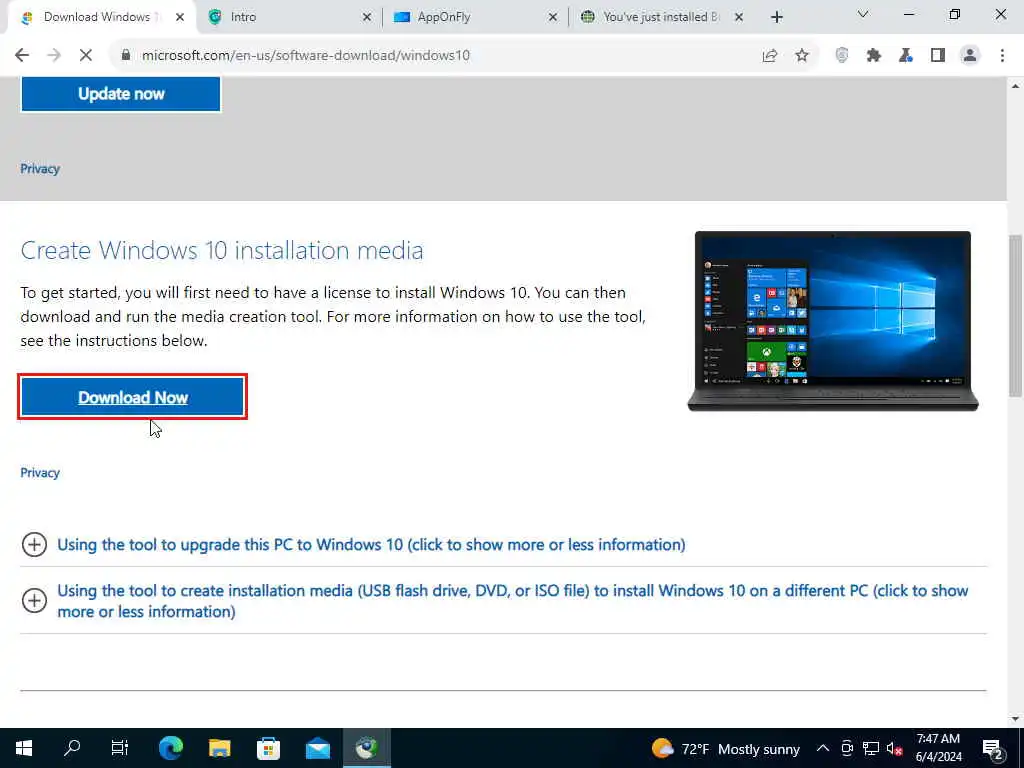The height and width of the screenshot is (768, 1024).
Task: Click the Meet Now tray icon
Action: click(847, 748)
